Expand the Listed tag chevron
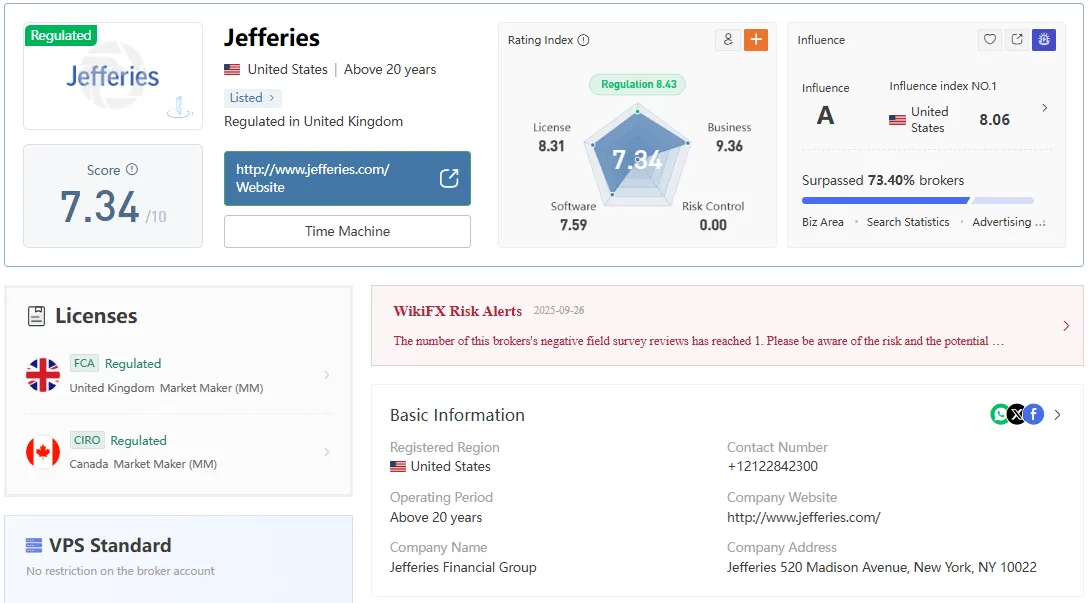1088x603 pixels. point(272,98)
